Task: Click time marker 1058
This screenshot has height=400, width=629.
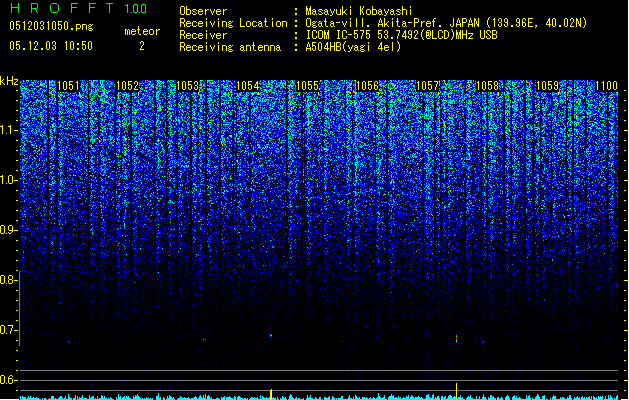Action: pyautogui.click(x=487, y=86)
